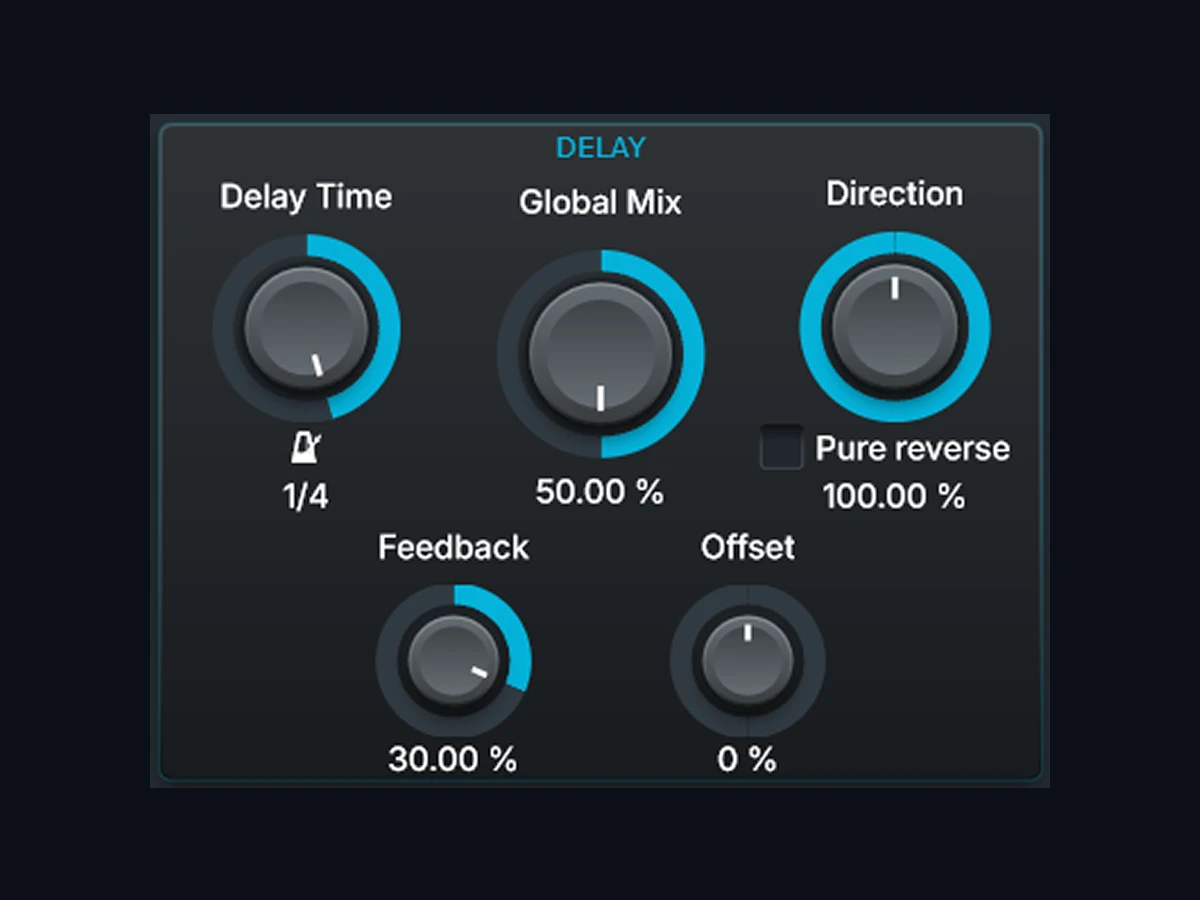Open the 1/4 delay time value
The height and width of the screenshot is (900, 1200).
306,497
